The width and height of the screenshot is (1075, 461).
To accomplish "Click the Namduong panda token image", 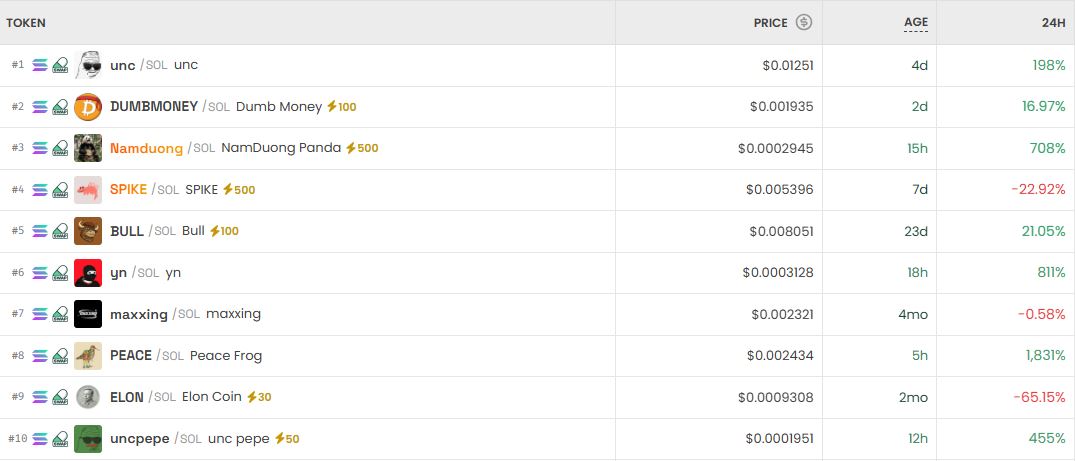I will (88, 148).
